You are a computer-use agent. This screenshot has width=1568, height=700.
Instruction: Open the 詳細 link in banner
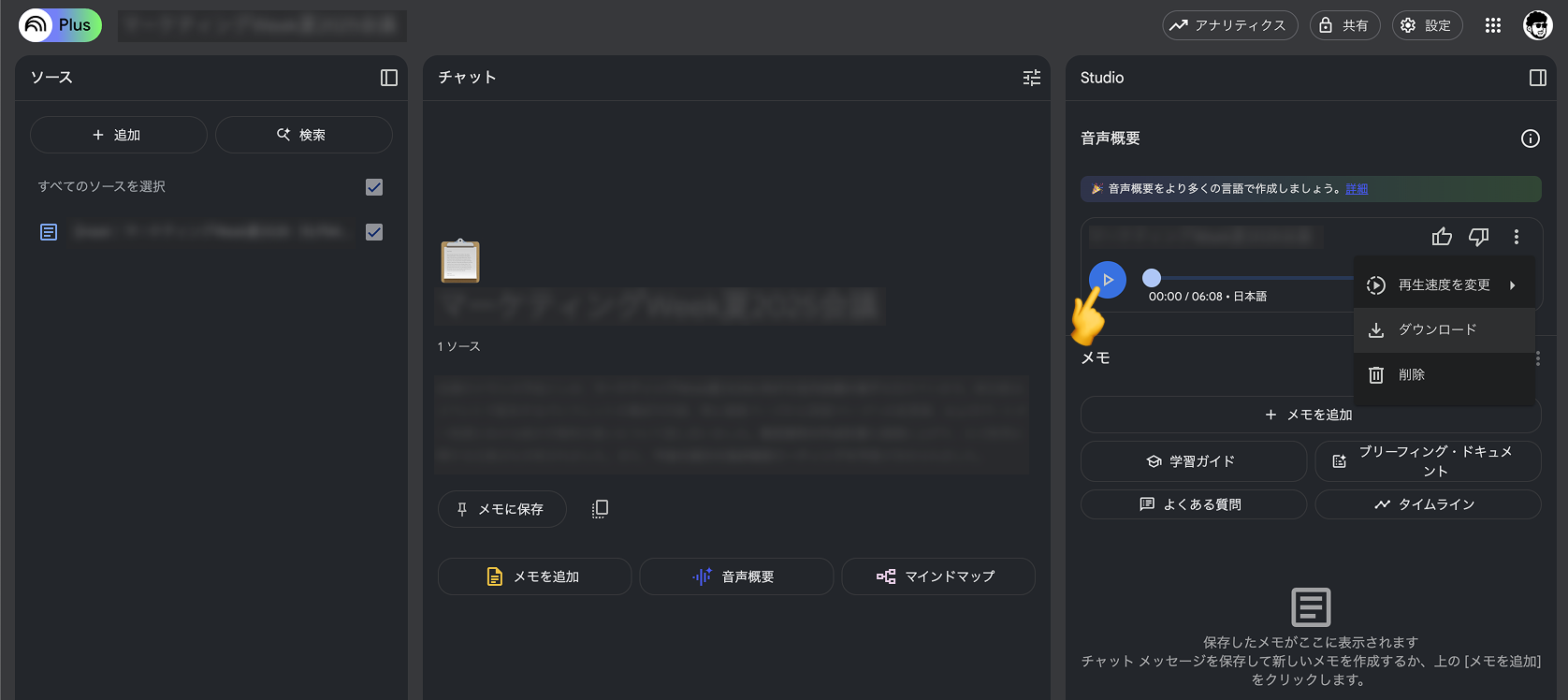pos(1357,189)
